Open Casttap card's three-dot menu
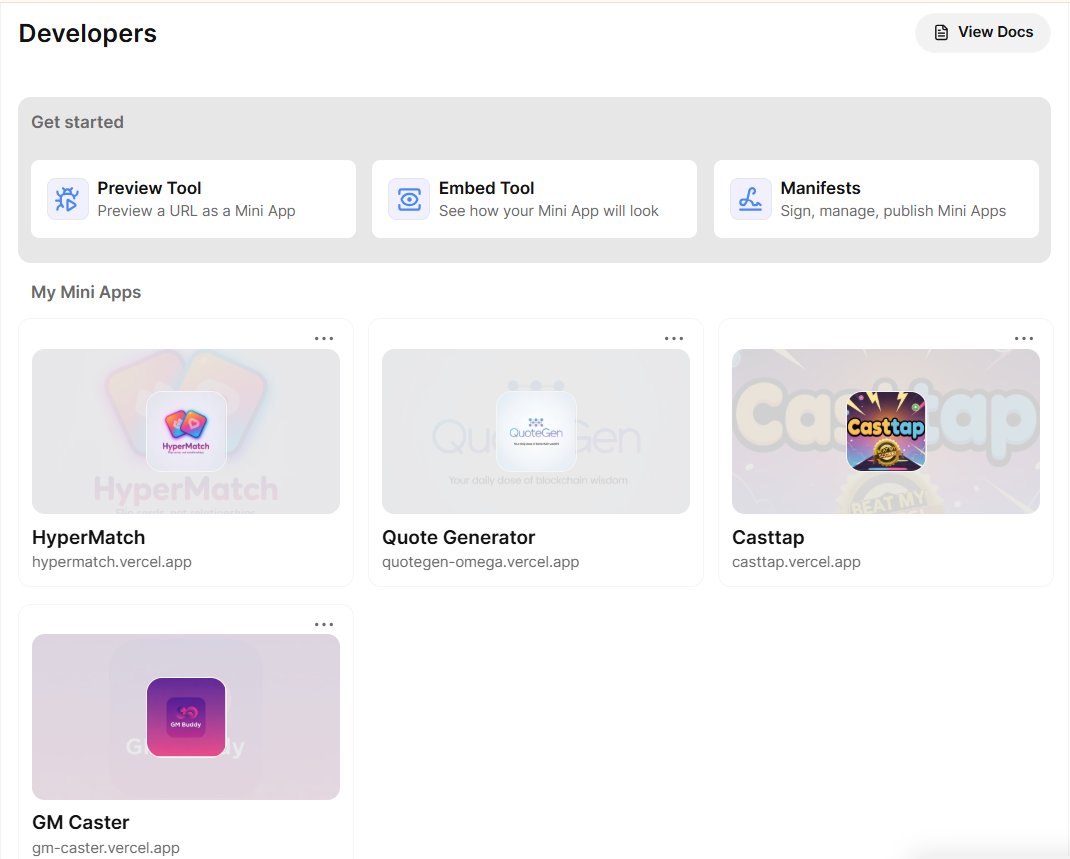Image resolution: width=1070 pixels, height=859 pixels. [x=1024, y=338]
